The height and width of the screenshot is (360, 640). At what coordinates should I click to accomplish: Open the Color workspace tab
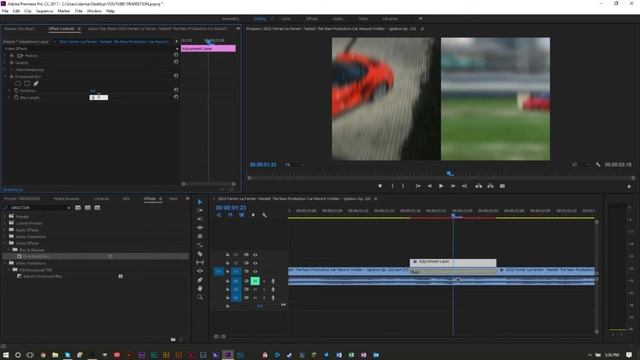[x=285, y=19]
